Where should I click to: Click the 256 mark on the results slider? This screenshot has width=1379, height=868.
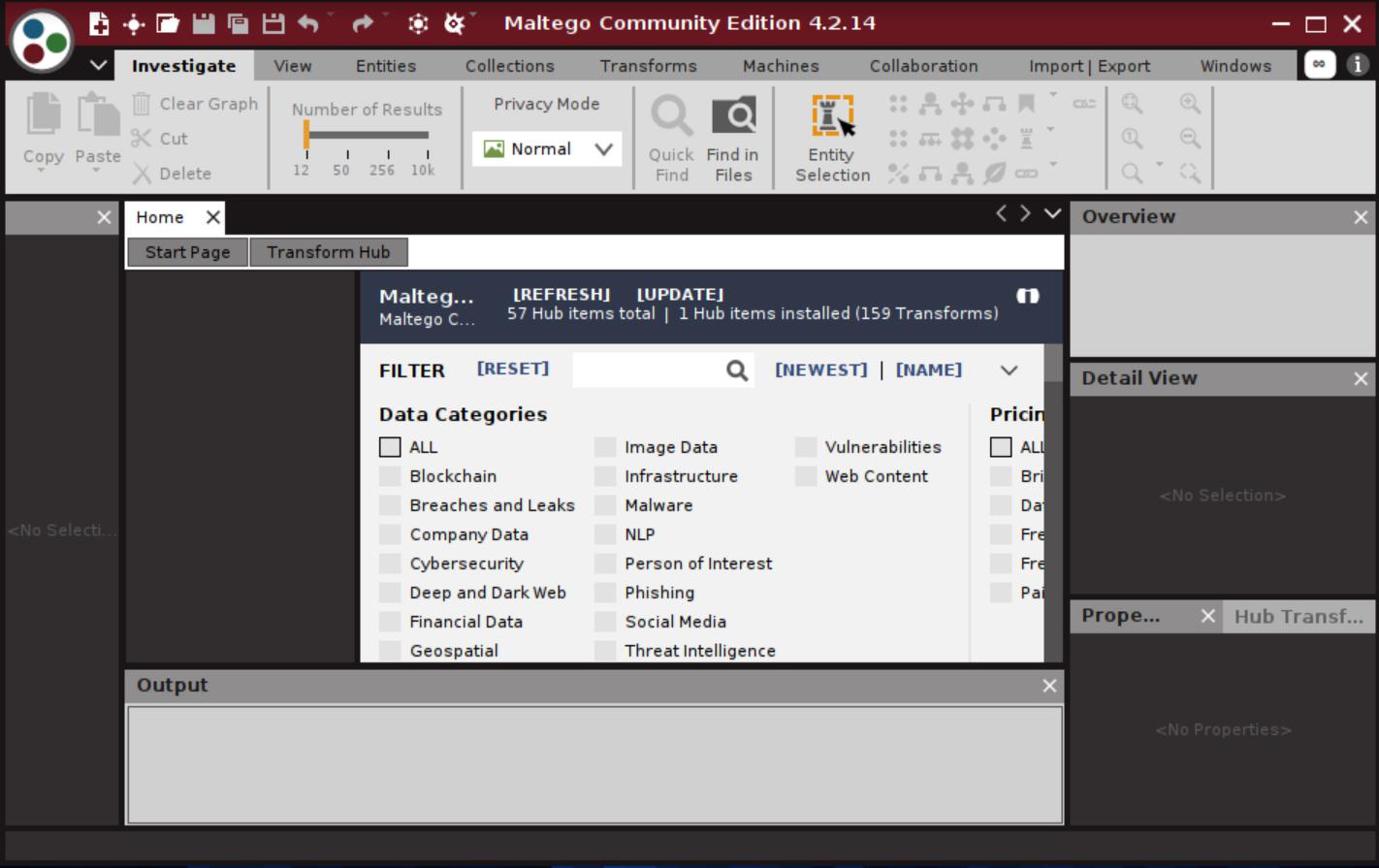[x=382, y=170]
